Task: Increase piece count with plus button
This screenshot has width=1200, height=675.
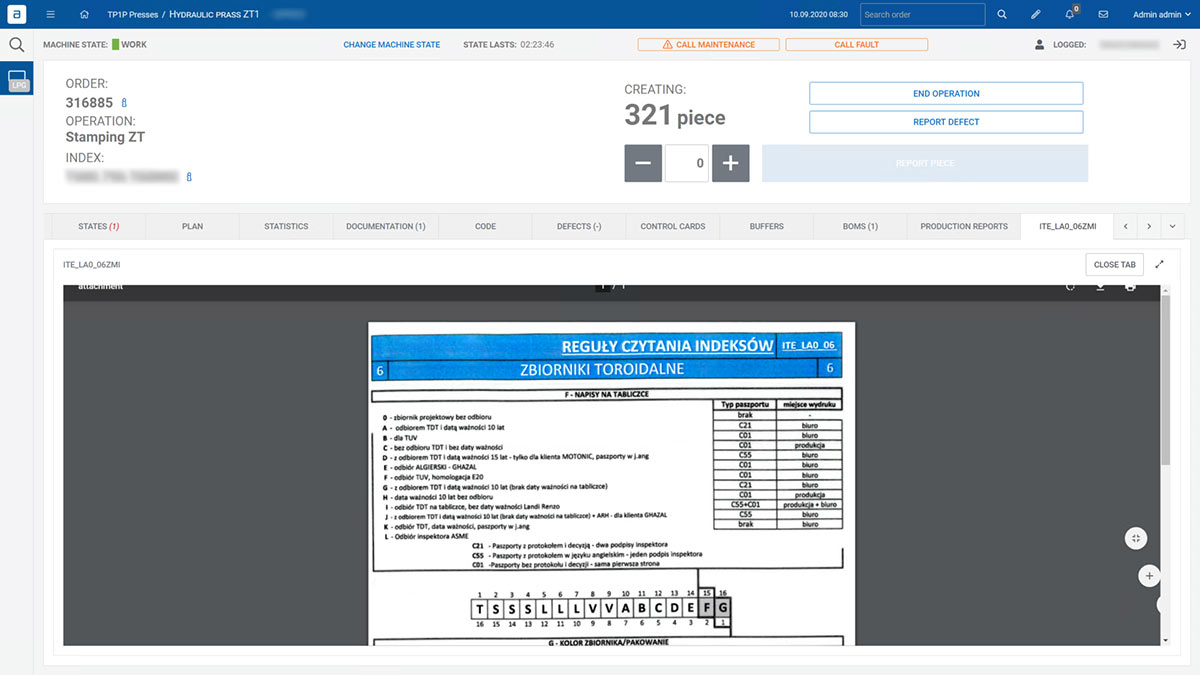Action: (x=730, y=163)
